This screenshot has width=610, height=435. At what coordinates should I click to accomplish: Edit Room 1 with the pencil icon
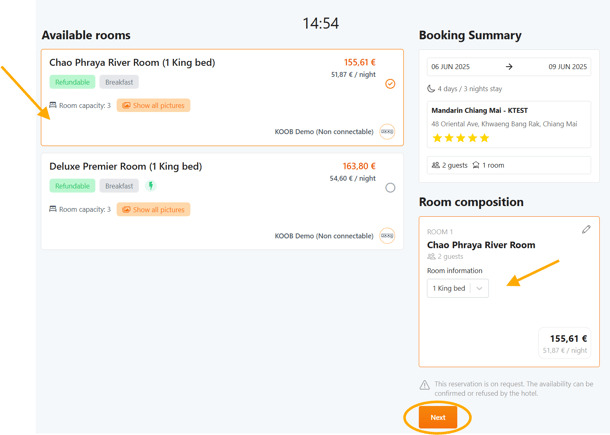[586, 229]
